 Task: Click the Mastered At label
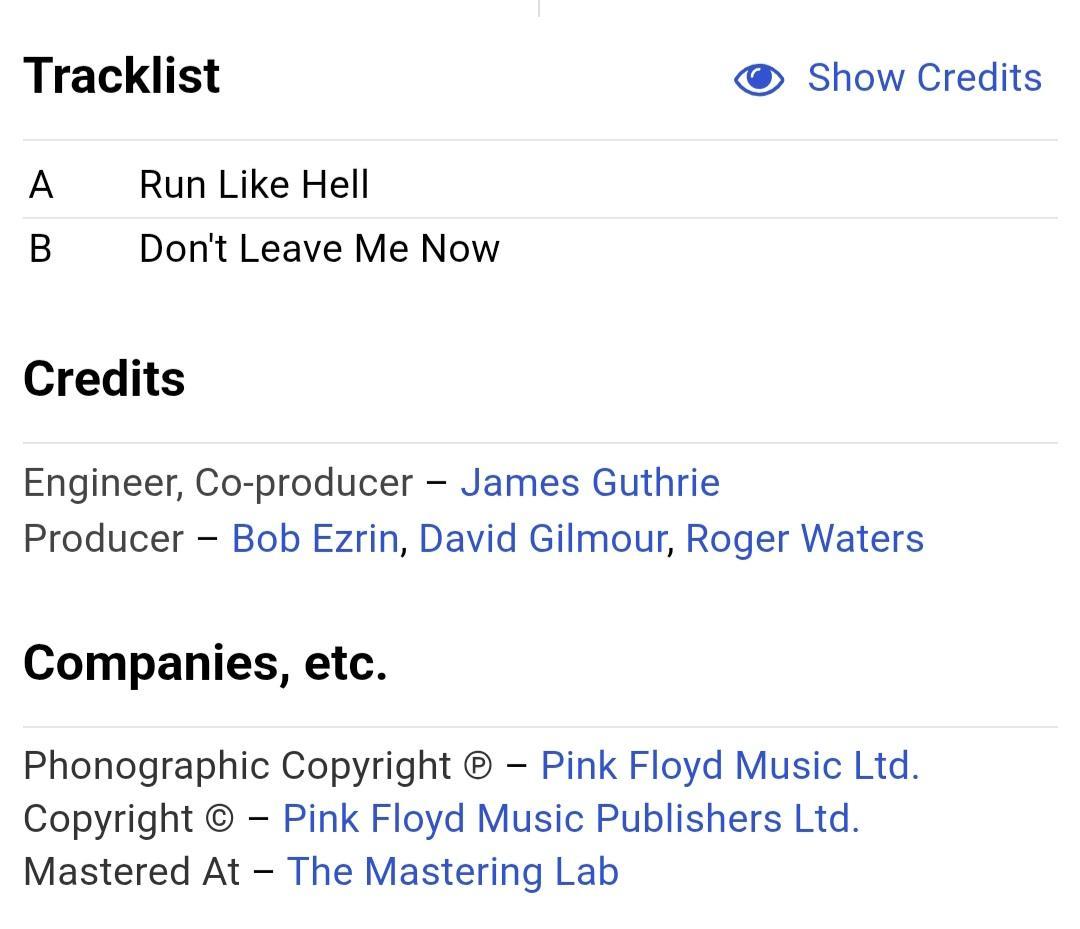(131, 872)
